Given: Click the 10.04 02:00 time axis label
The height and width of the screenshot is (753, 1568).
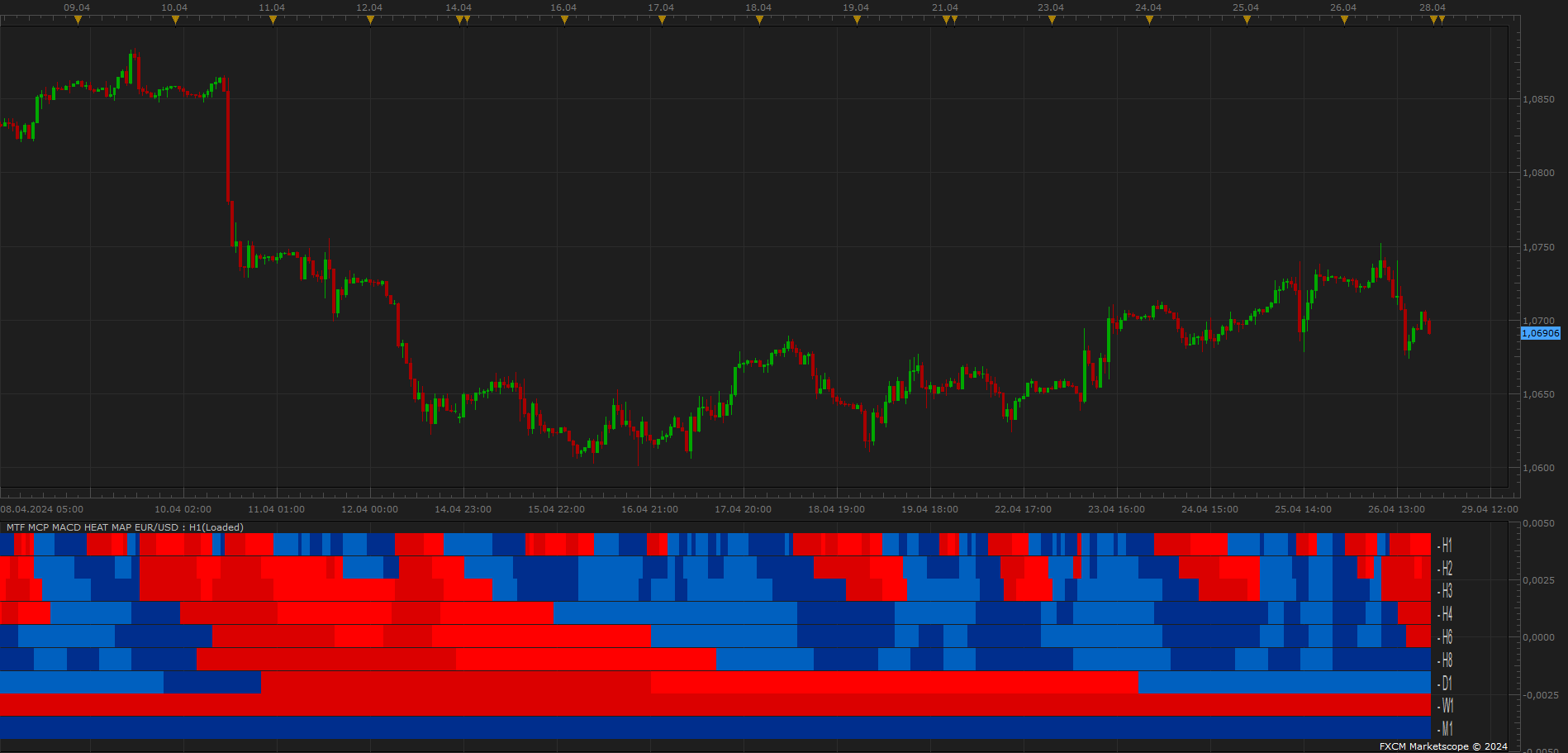Looking at the screenshot, I should tap(183, 509).
